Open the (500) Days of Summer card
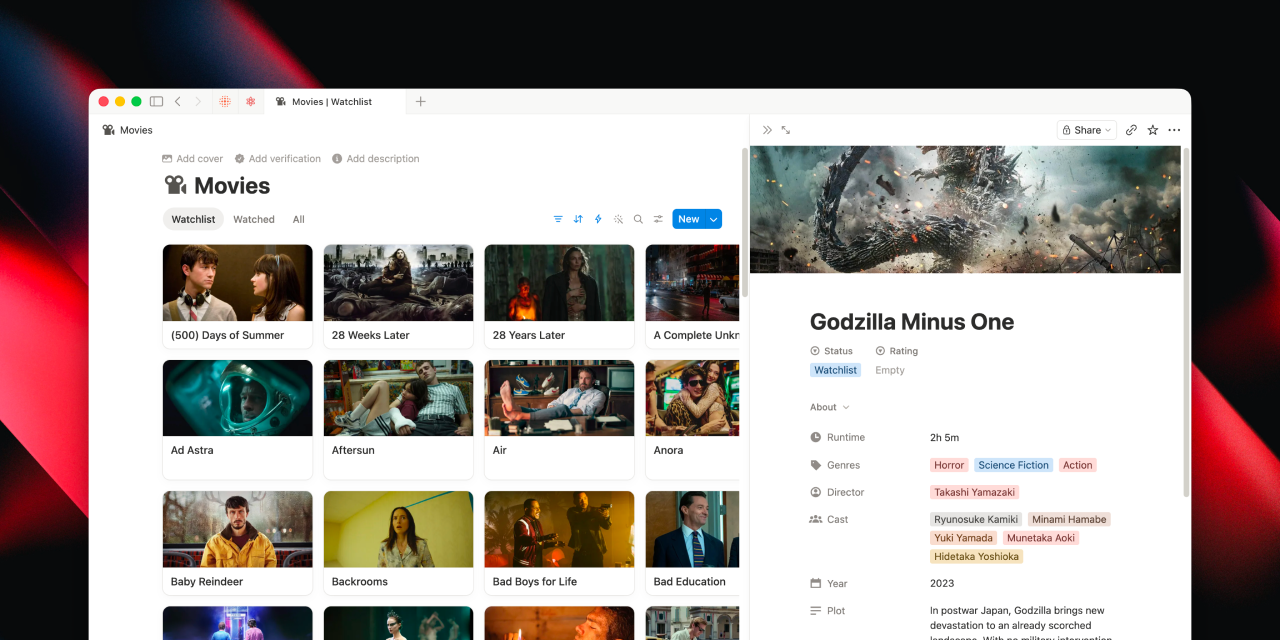 237,296
